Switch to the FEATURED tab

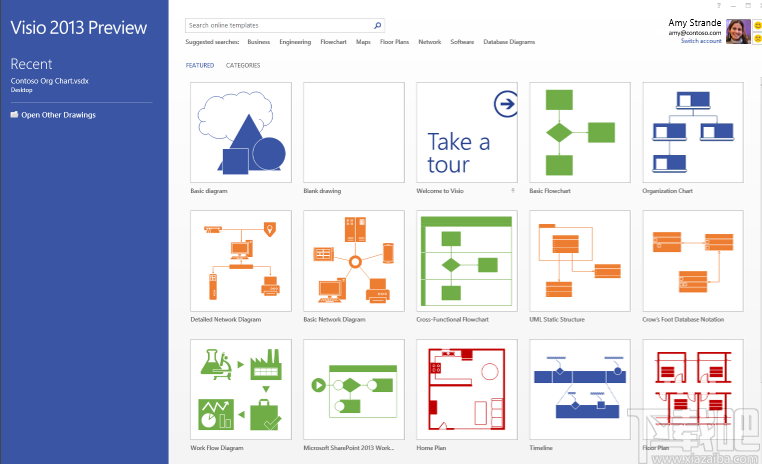click(200, 65)
